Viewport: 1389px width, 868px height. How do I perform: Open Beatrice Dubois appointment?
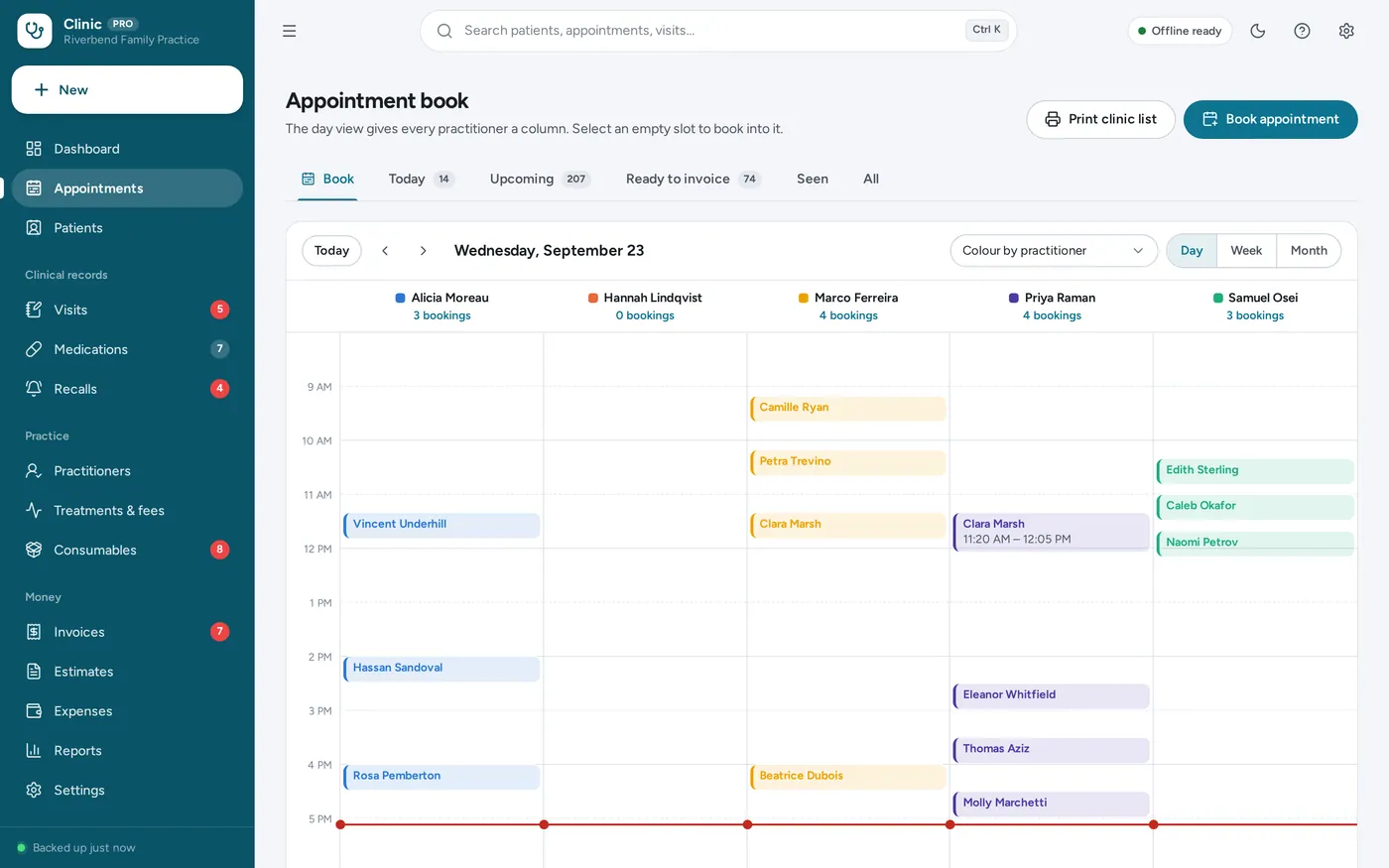(848, 777)
